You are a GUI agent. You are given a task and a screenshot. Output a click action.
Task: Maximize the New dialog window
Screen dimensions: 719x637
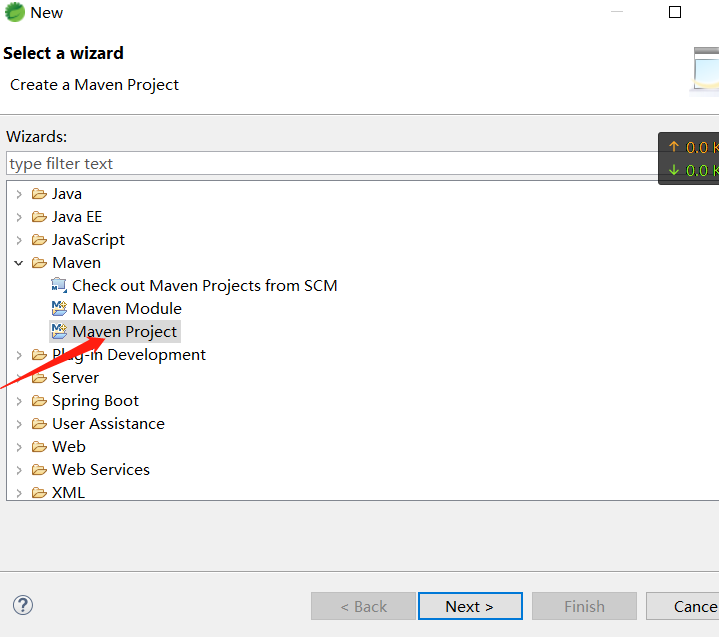click(675, 12)
